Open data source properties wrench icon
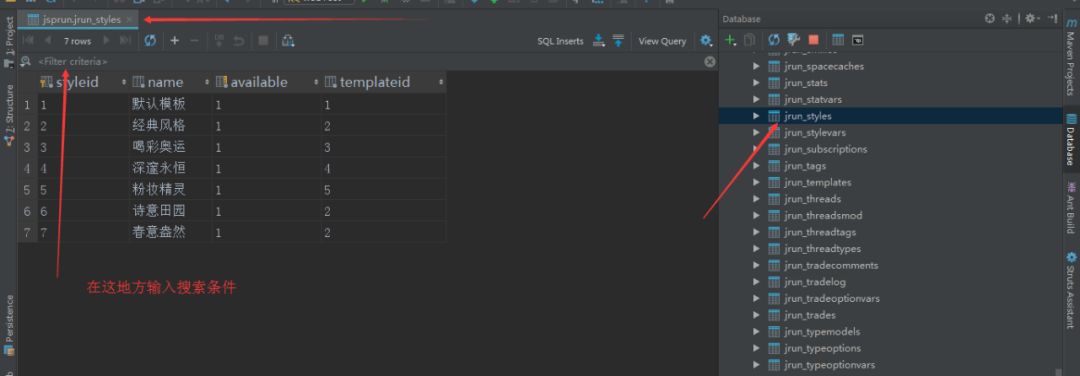Screen dimensions: 1080x376 (793, 40)
